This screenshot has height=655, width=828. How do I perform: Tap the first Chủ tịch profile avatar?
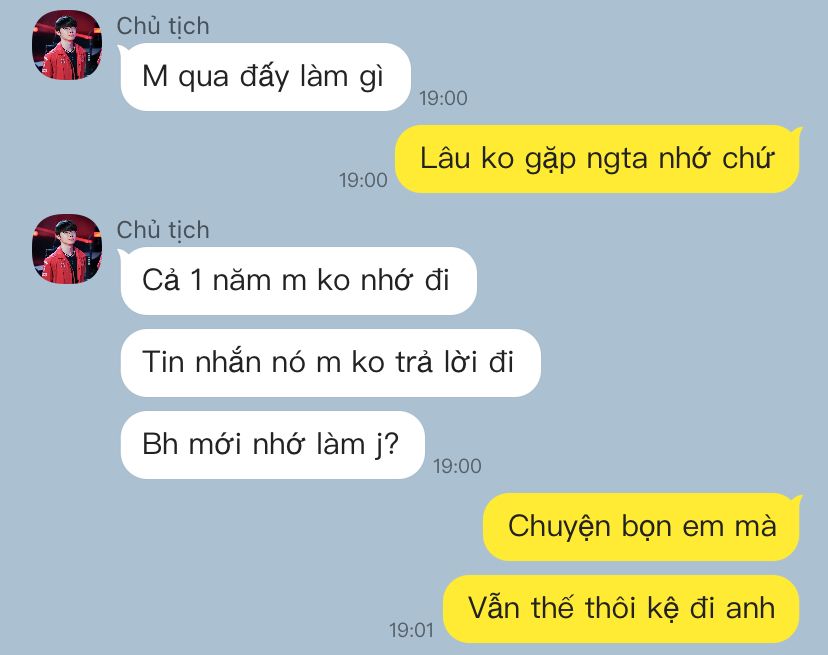[67, 45]
